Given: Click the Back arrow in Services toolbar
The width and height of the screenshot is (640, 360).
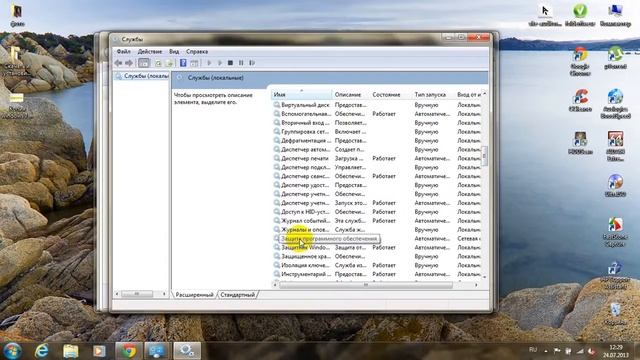Looking at the screenshot, I should point(118,63).
